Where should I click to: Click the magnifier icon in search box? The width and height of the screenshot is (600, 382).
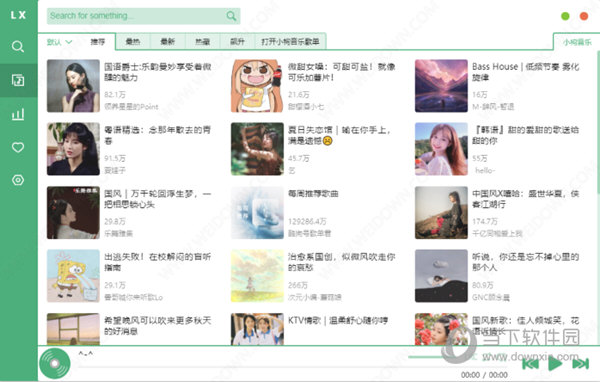(x=231, y=16)
